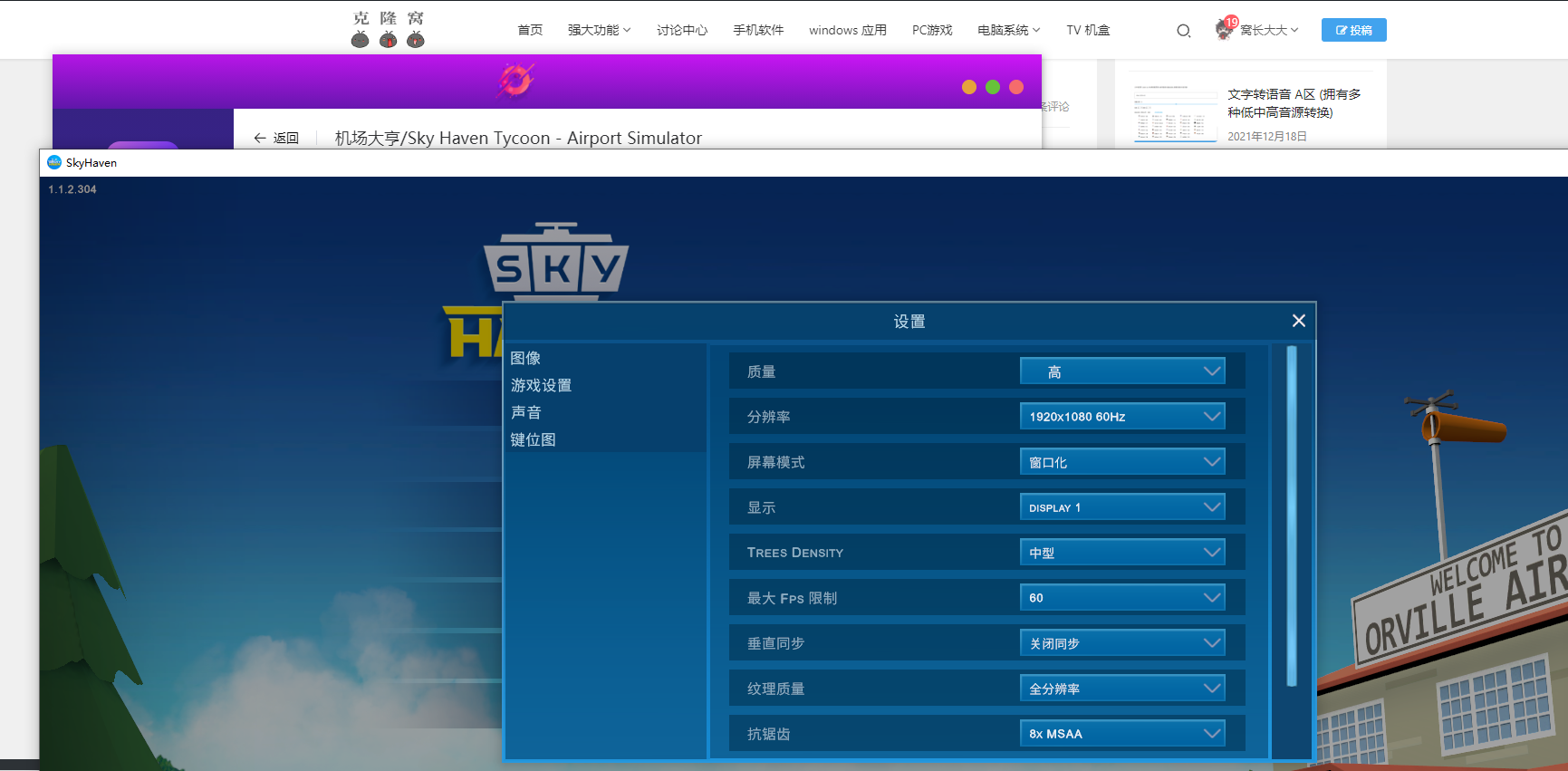1568x771 pixels.
Task: Click the pink circle window control
Action: [x=1016, y=87]
